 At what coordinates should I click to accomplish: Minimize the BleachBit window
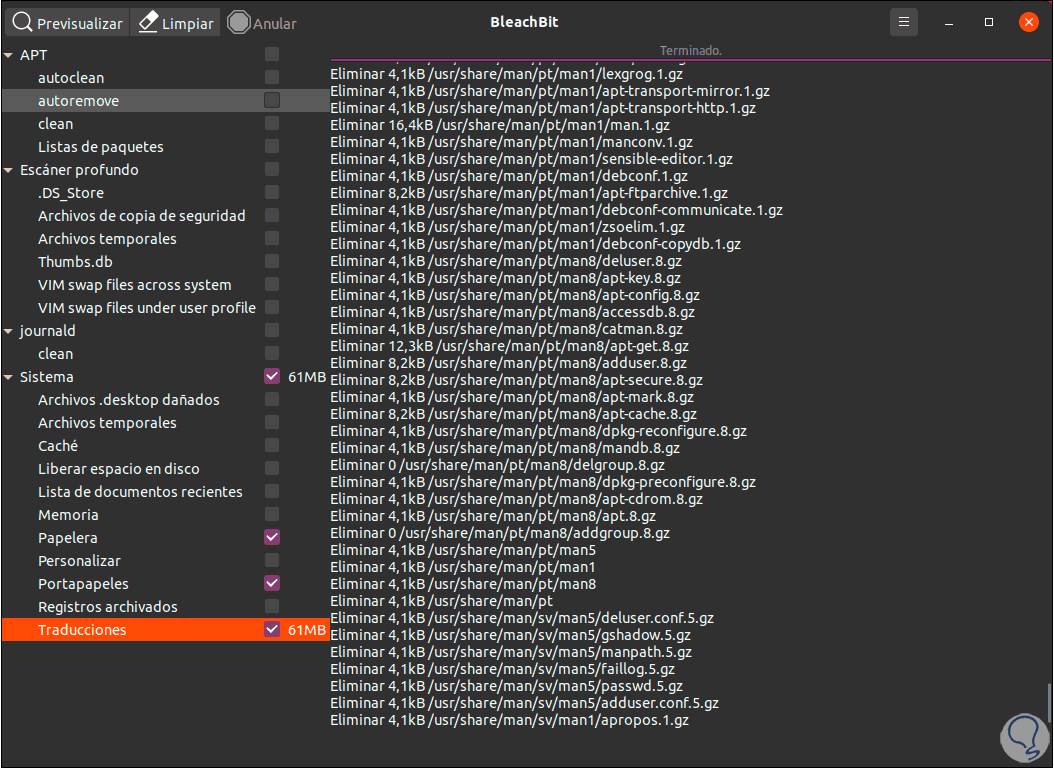(x=948, y=22)
